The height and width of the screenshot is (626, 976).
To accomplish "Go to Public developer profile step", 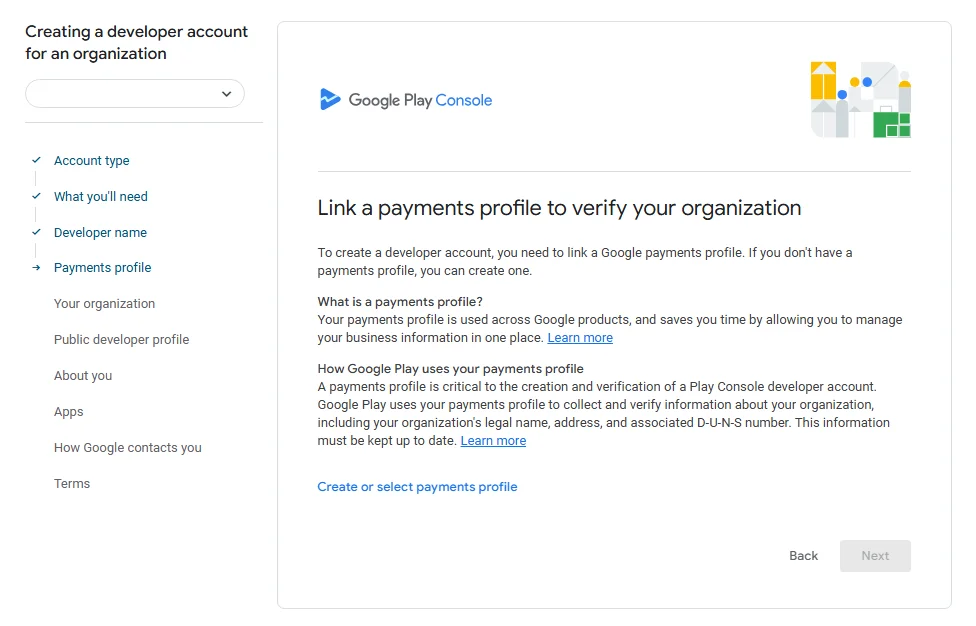I will [x=121, y=340].
